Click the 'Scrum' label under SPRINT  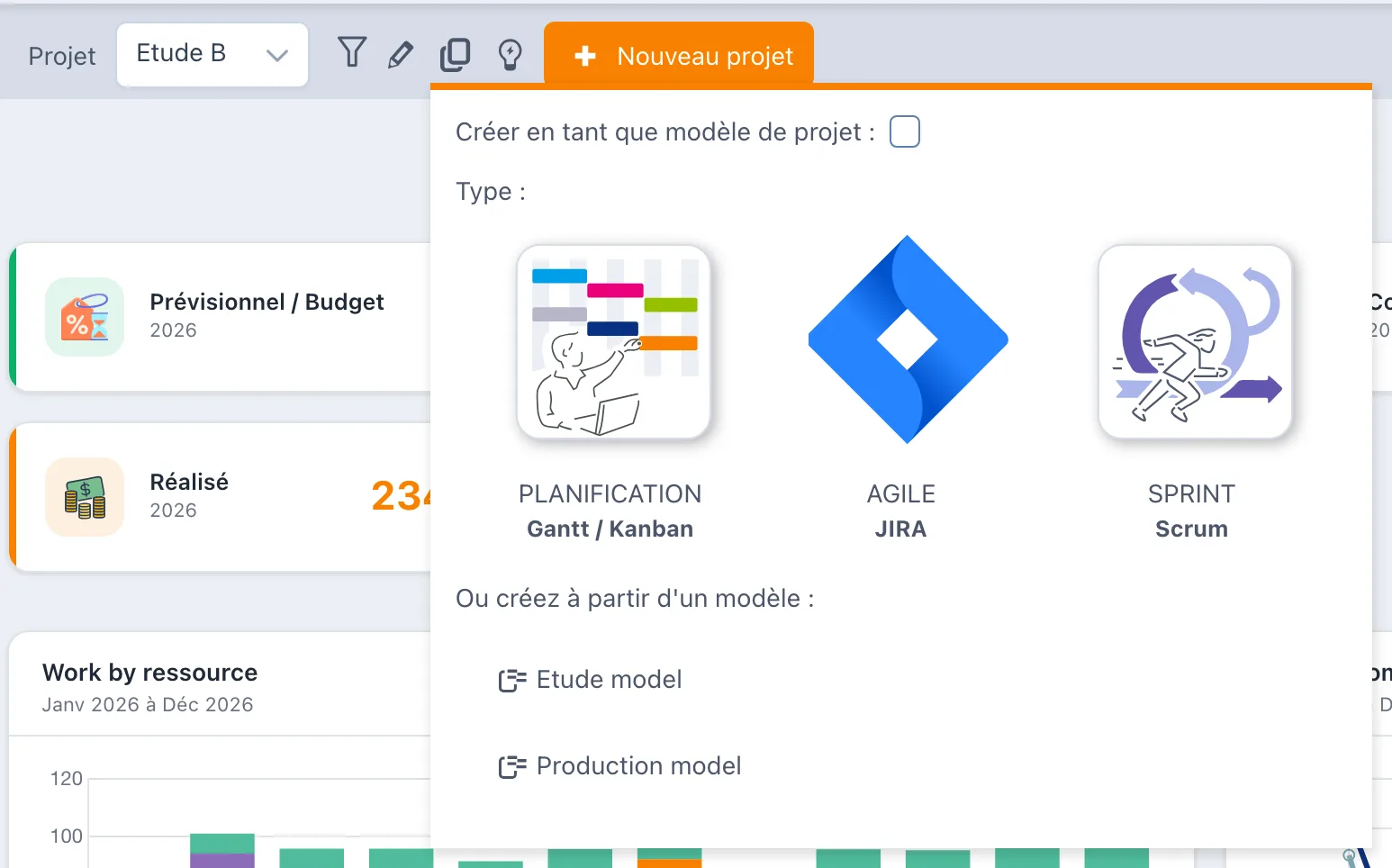(x=1191, y=529)
